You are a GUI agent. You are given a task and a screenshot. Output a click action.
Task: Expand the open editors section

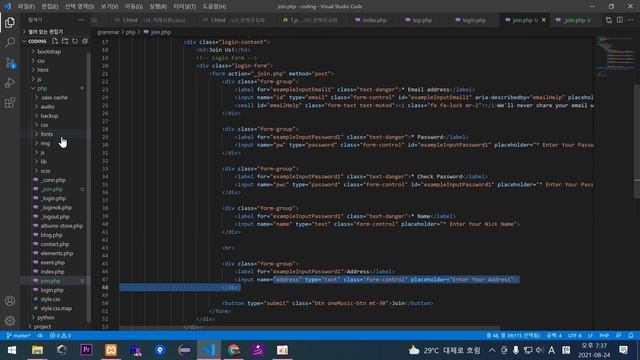[45, 31]
